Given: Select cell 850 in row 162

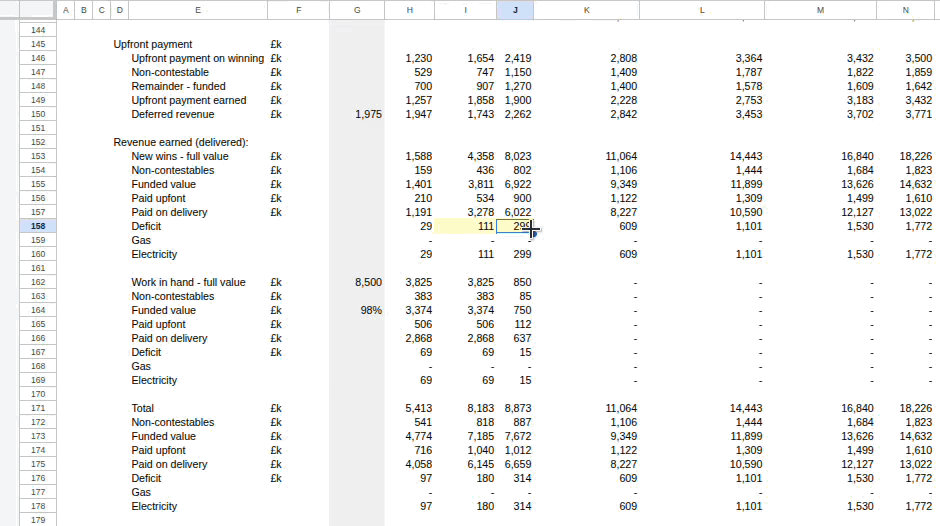Looking at the screenshot, I should tap(515, 282).
